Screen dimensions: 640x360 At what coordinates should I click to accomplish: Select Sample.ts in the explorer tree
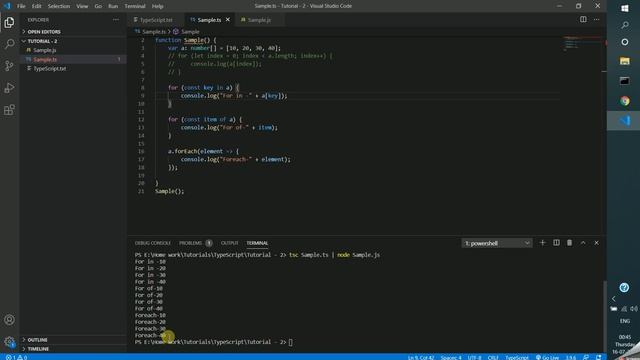(x=73, y=60)
